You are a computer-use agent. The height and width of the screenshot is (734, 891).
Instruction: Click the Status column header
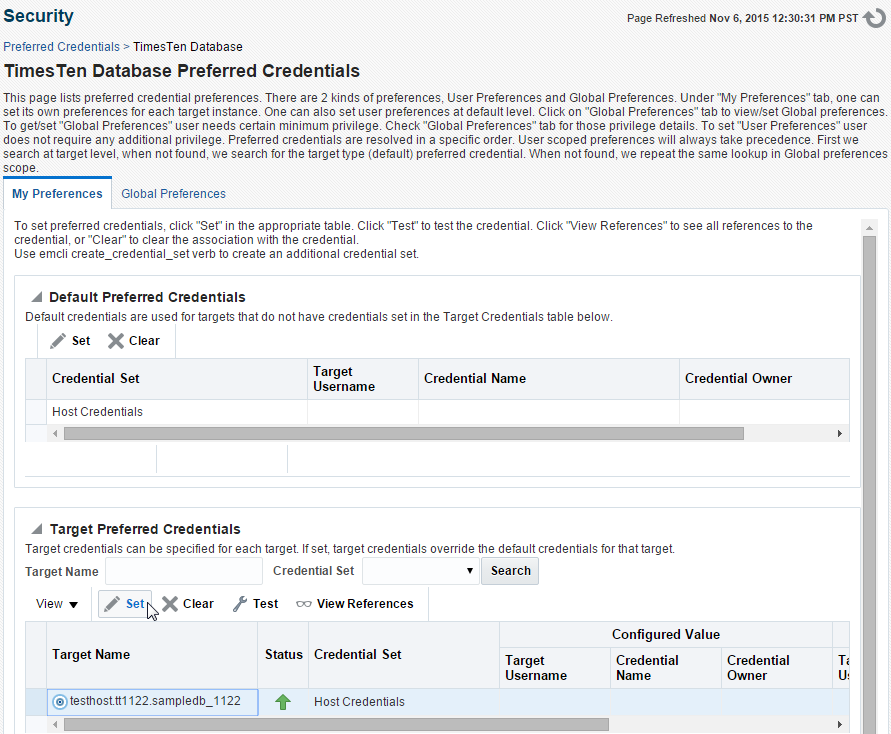tap(283, 655)
